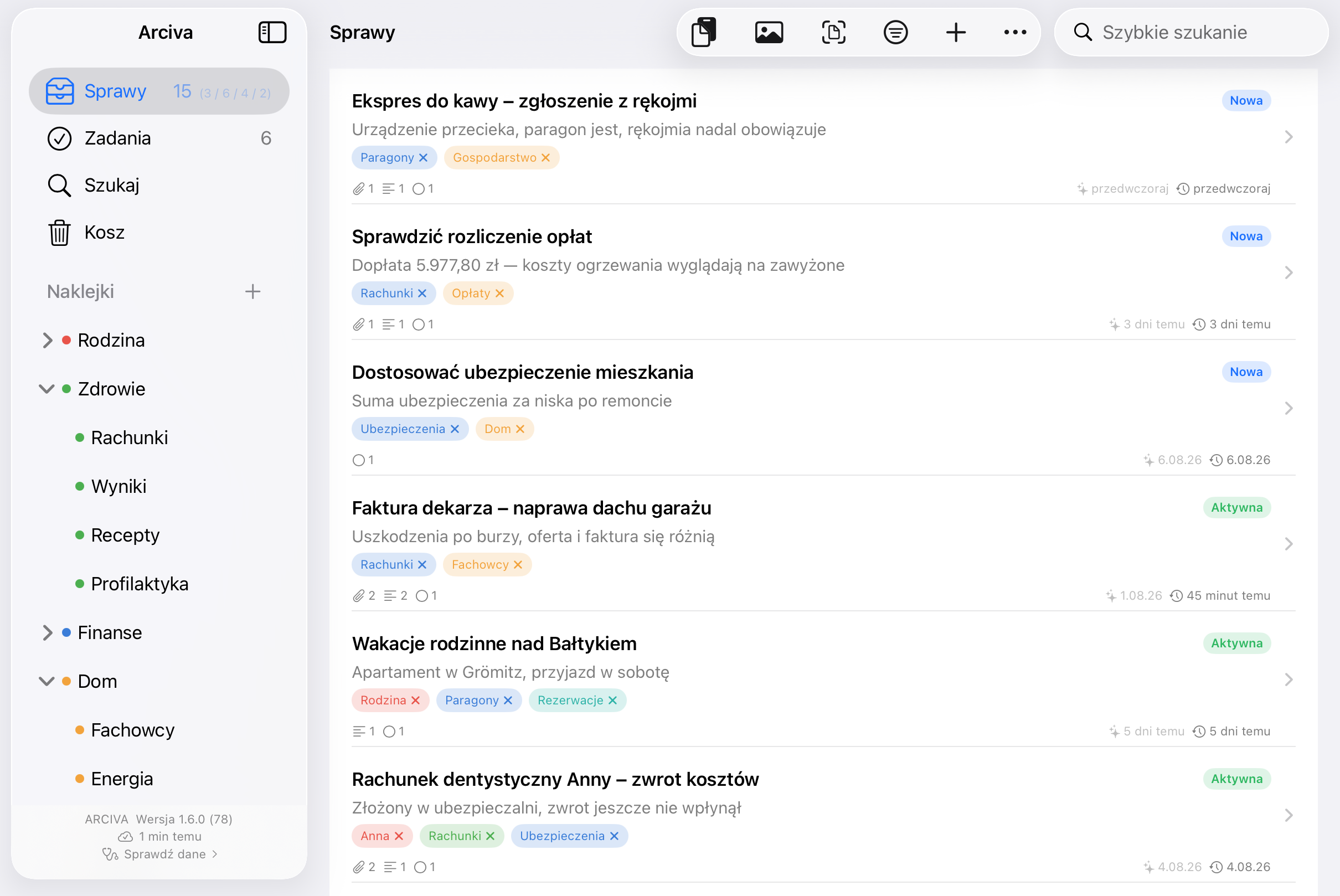The height and width of the screenshot is (896, 1340).
Task: Remove Dom tag from insurance case
Action: click(520, 429)
